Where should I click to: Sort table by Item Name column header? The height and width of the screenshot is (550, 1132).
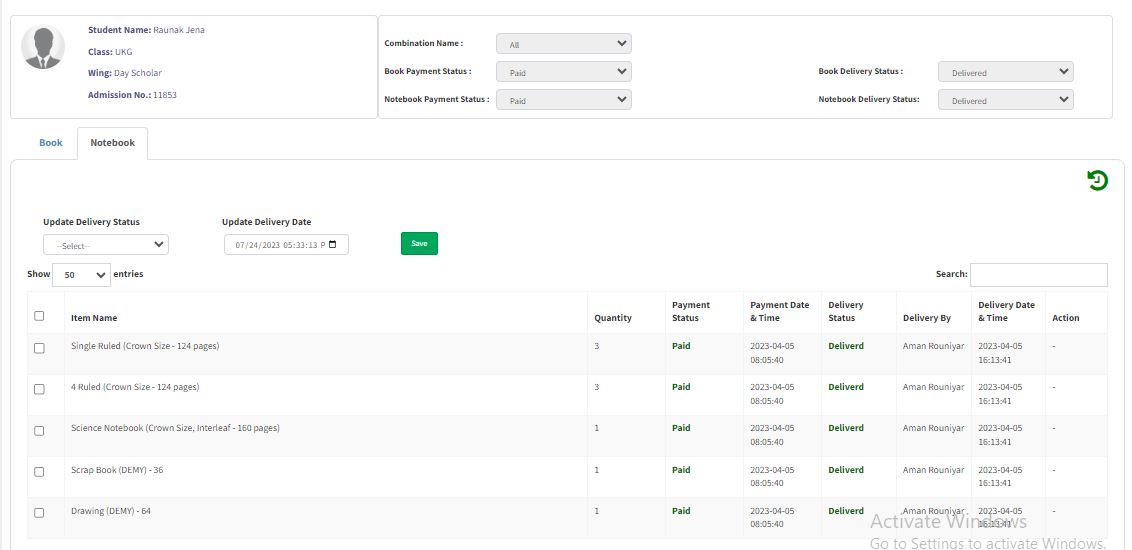tap(94, 318)
